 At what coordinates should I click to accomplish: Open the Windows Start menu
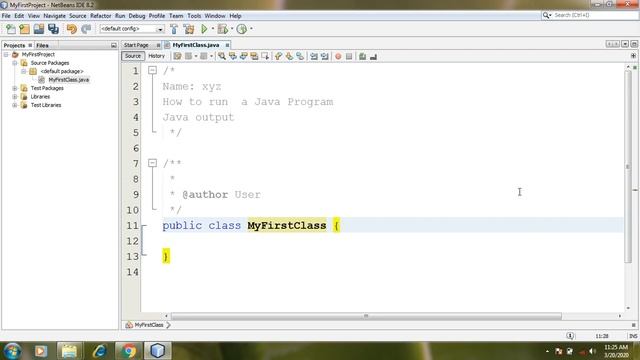(12, 351)
